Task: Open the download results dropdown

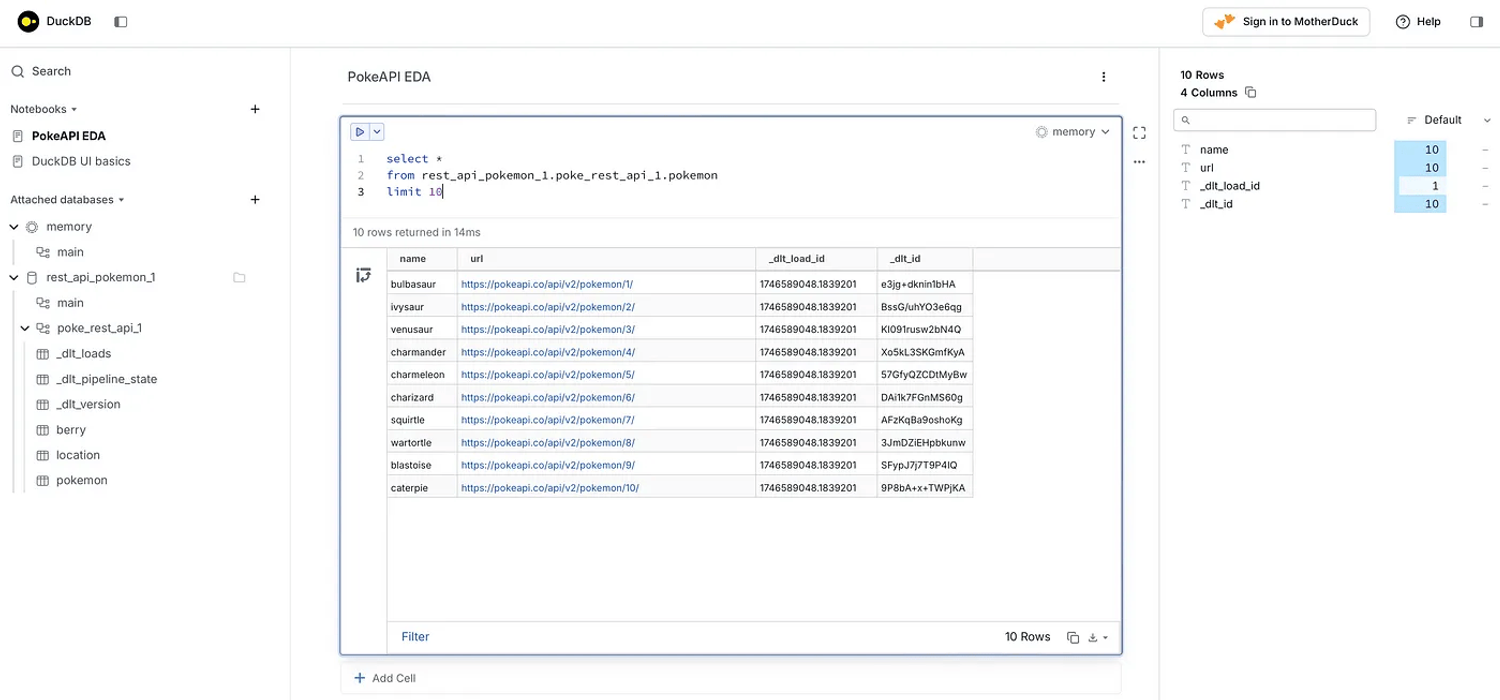Action: click(1098, 637)
